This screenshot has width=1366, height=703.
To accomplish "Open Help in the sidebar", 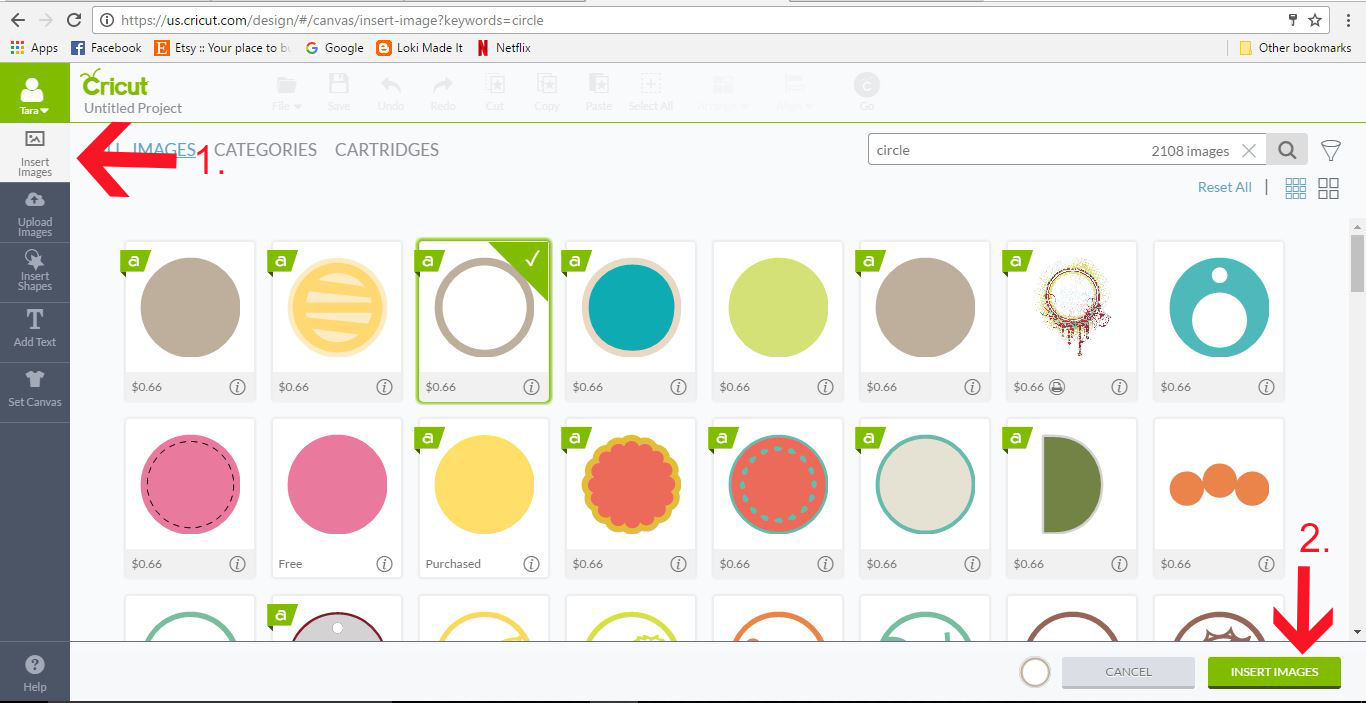I will pos(35,673).
